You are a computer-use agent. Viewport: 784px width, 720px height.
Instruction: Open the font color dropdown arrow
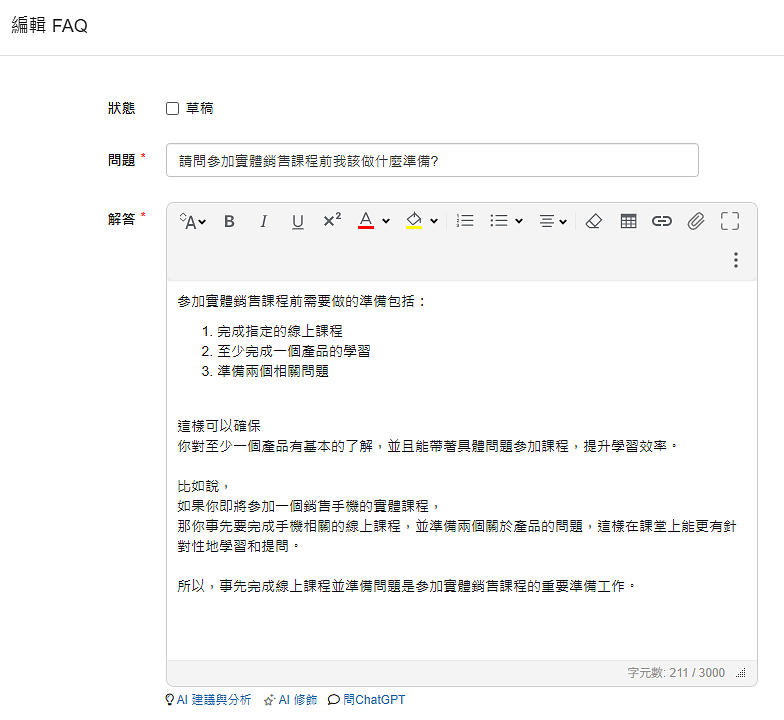[386, 221]
